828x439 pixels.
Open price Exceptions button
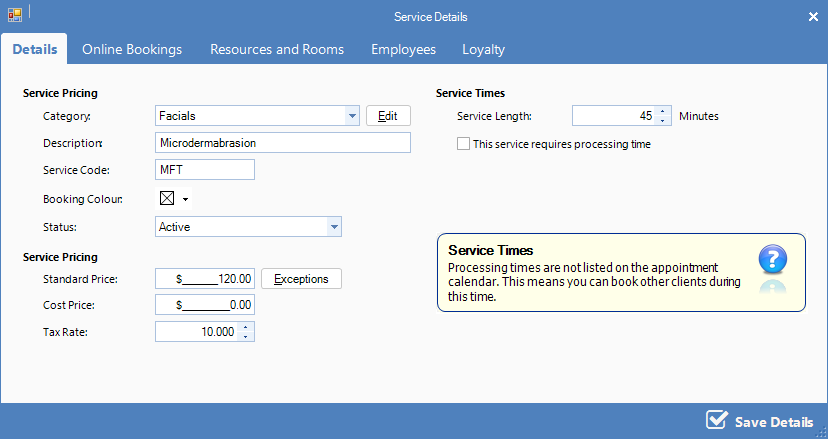(x=301, y=278)
